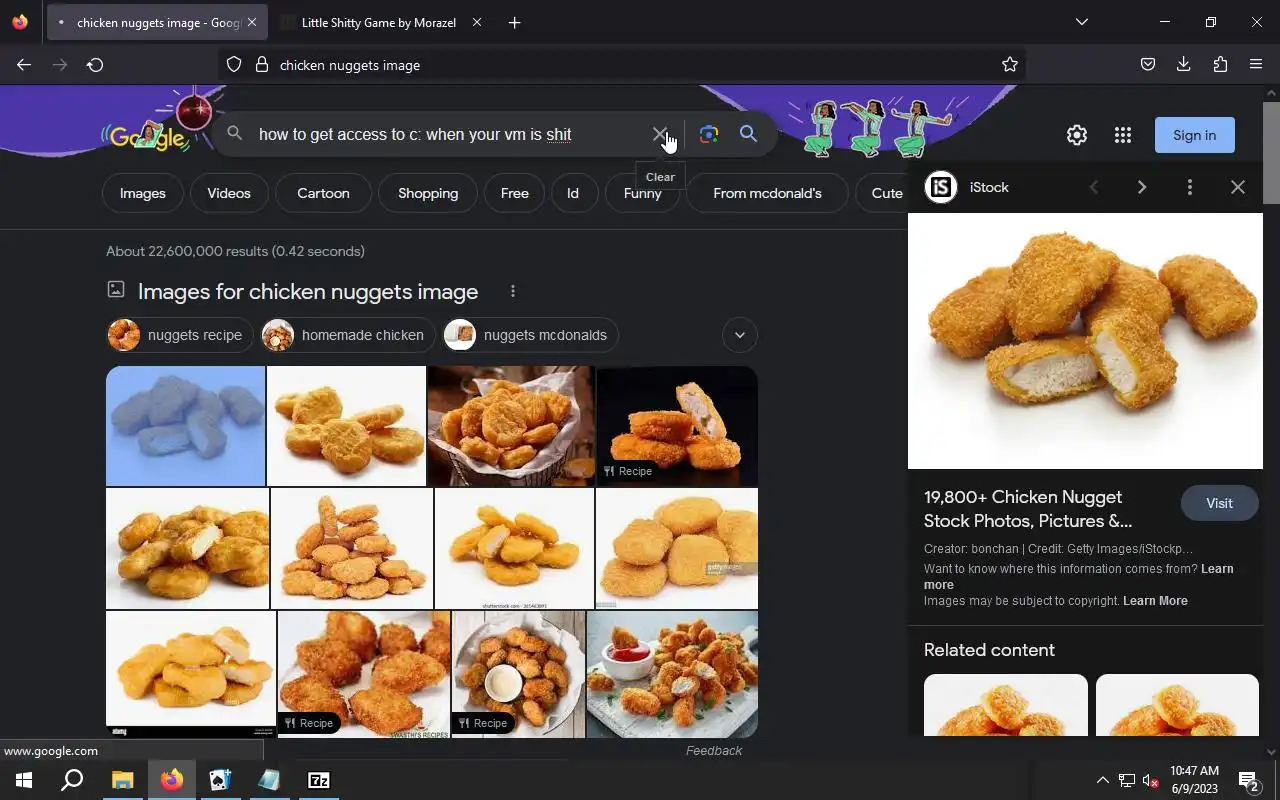Bookmark this page with the star icon
This screenshot has width=1280, height=800.
[1010, 65]
